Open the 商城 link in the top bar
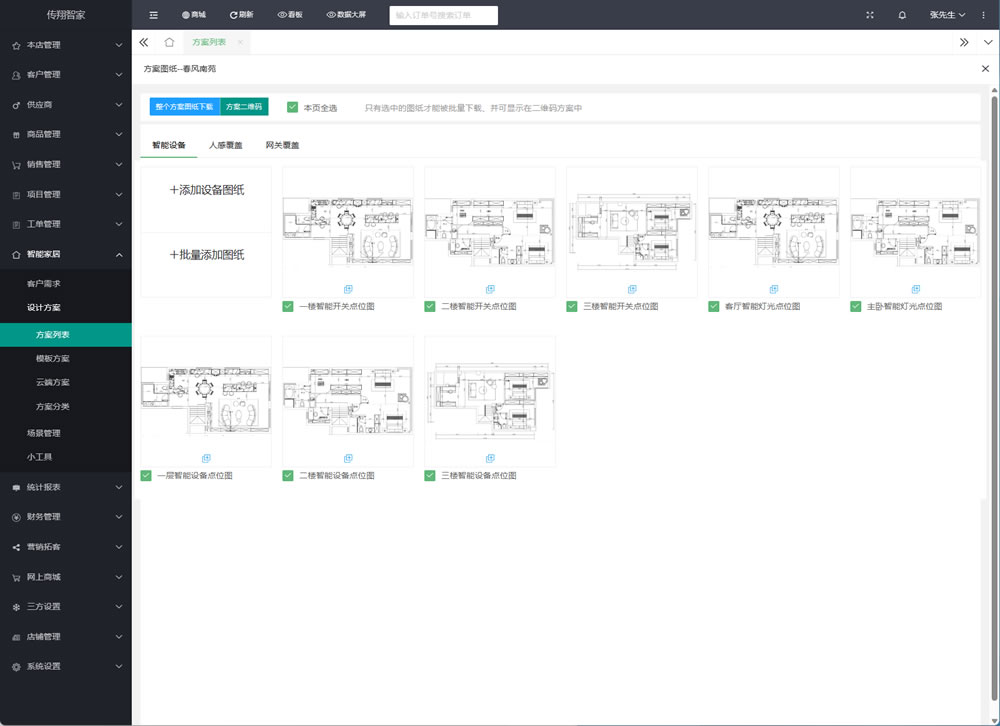Screen dimensions: 1000x726 click(194, 15)
